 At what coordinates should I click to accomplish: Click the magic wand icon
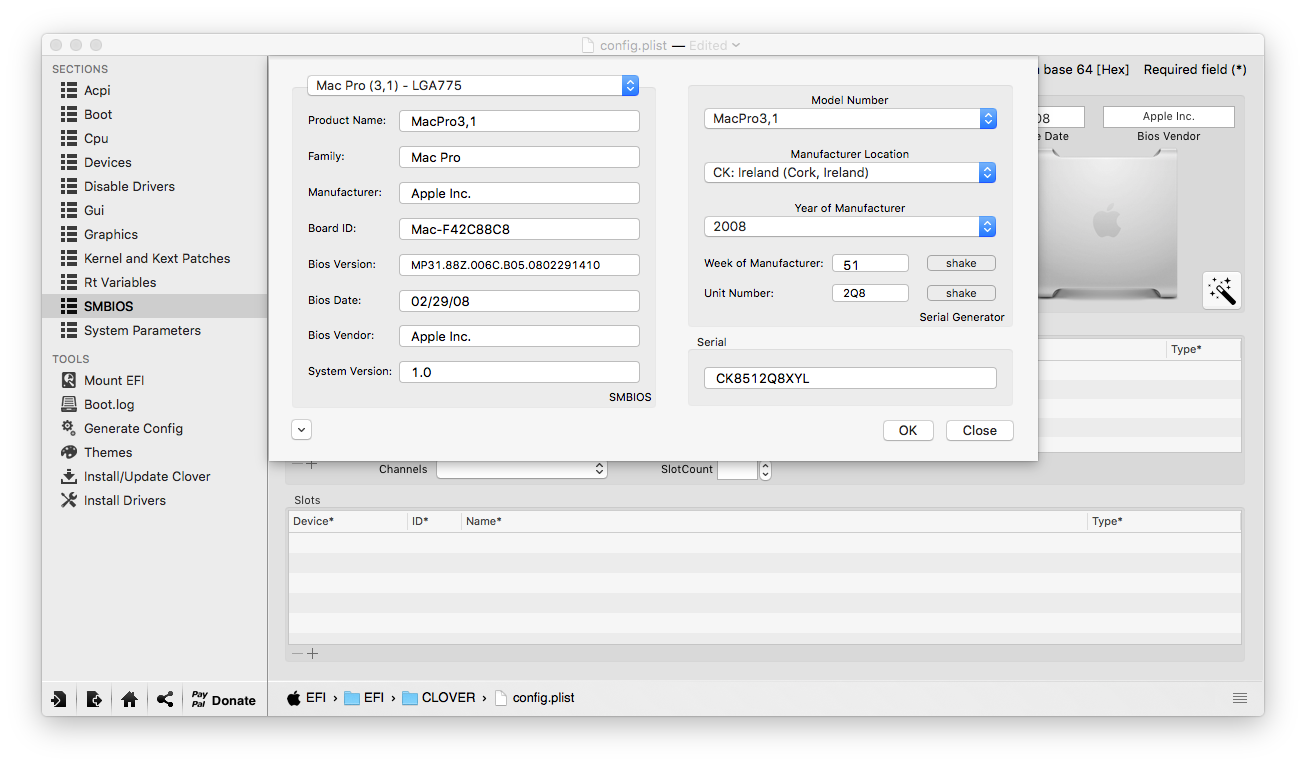tap(1221, 291)
